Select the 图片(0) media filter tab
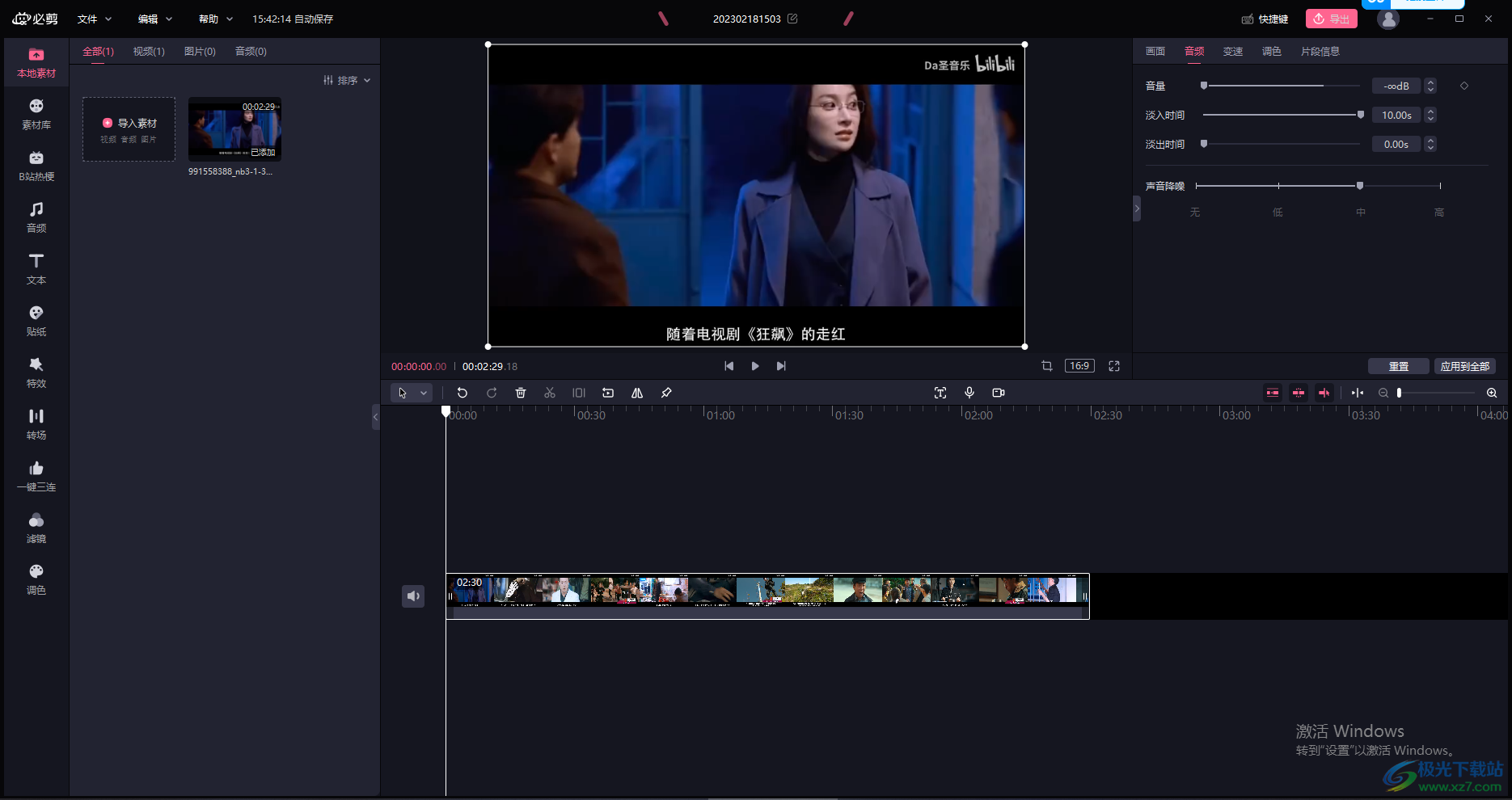This screenshot has height=800, width=1512. (x=200, y=51)
